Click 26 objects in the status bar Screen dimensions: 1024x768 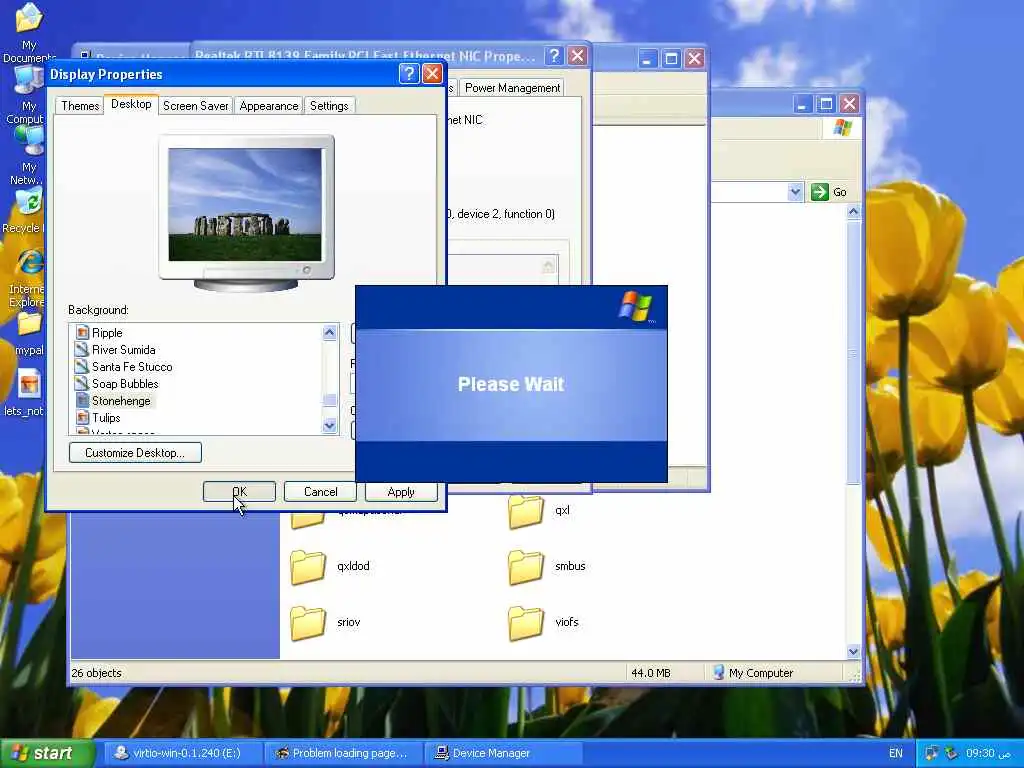coord(96,673)
